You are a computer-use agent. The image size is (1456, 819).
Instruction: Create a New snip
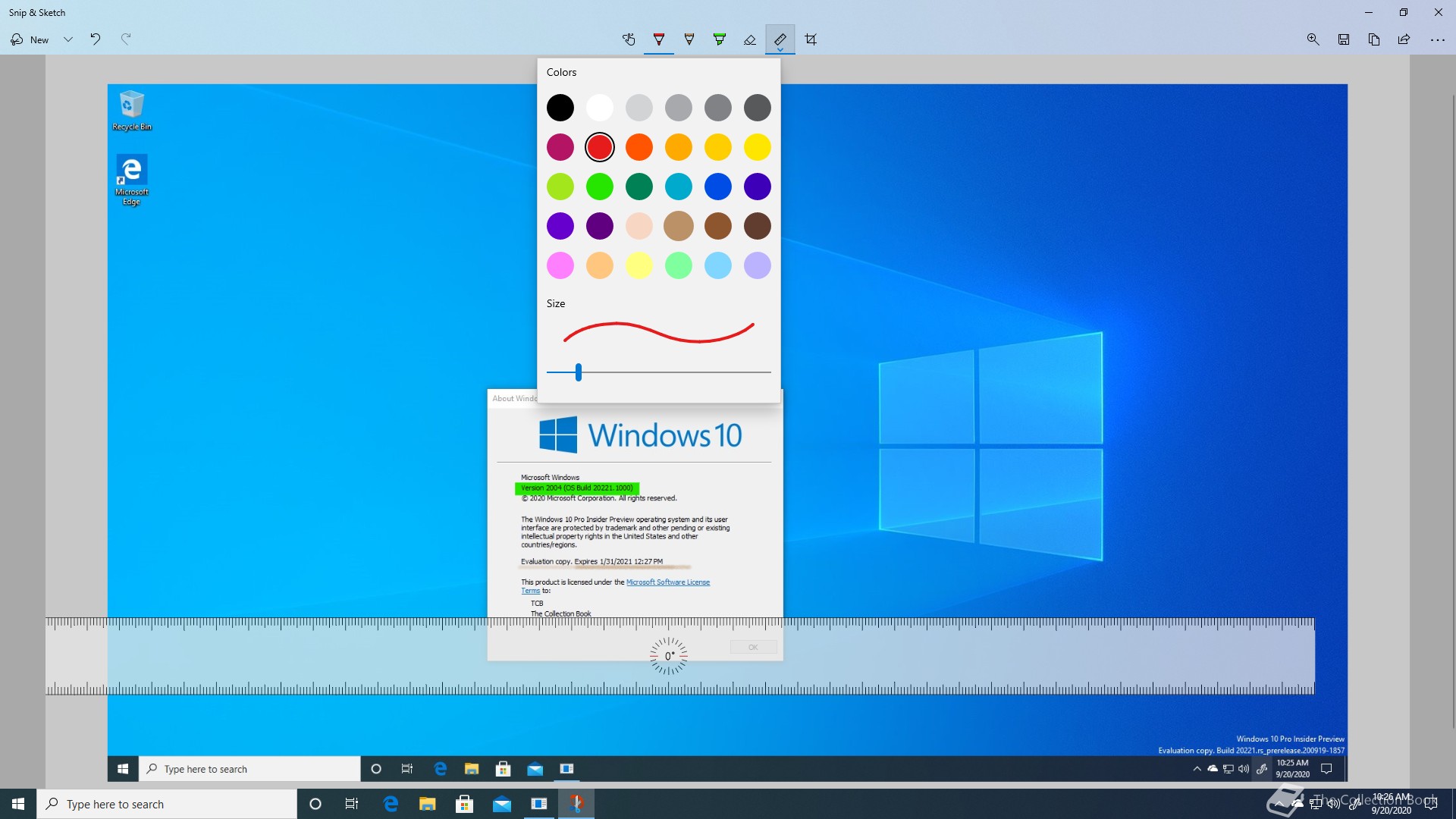pyautogui.click(x=30, y=39)
